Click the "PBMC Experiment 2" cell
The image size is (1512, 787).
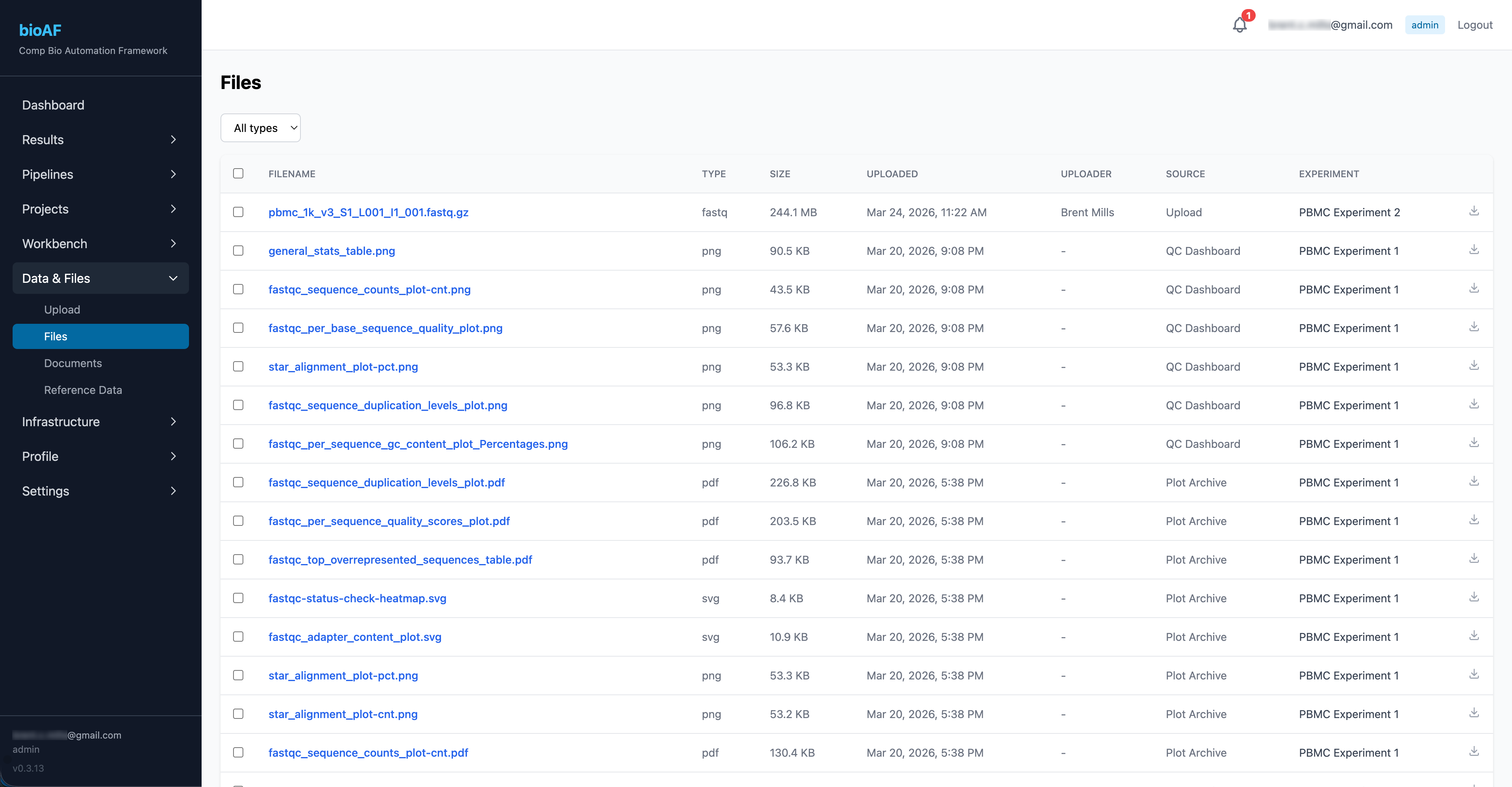(x=1349, y=213)
